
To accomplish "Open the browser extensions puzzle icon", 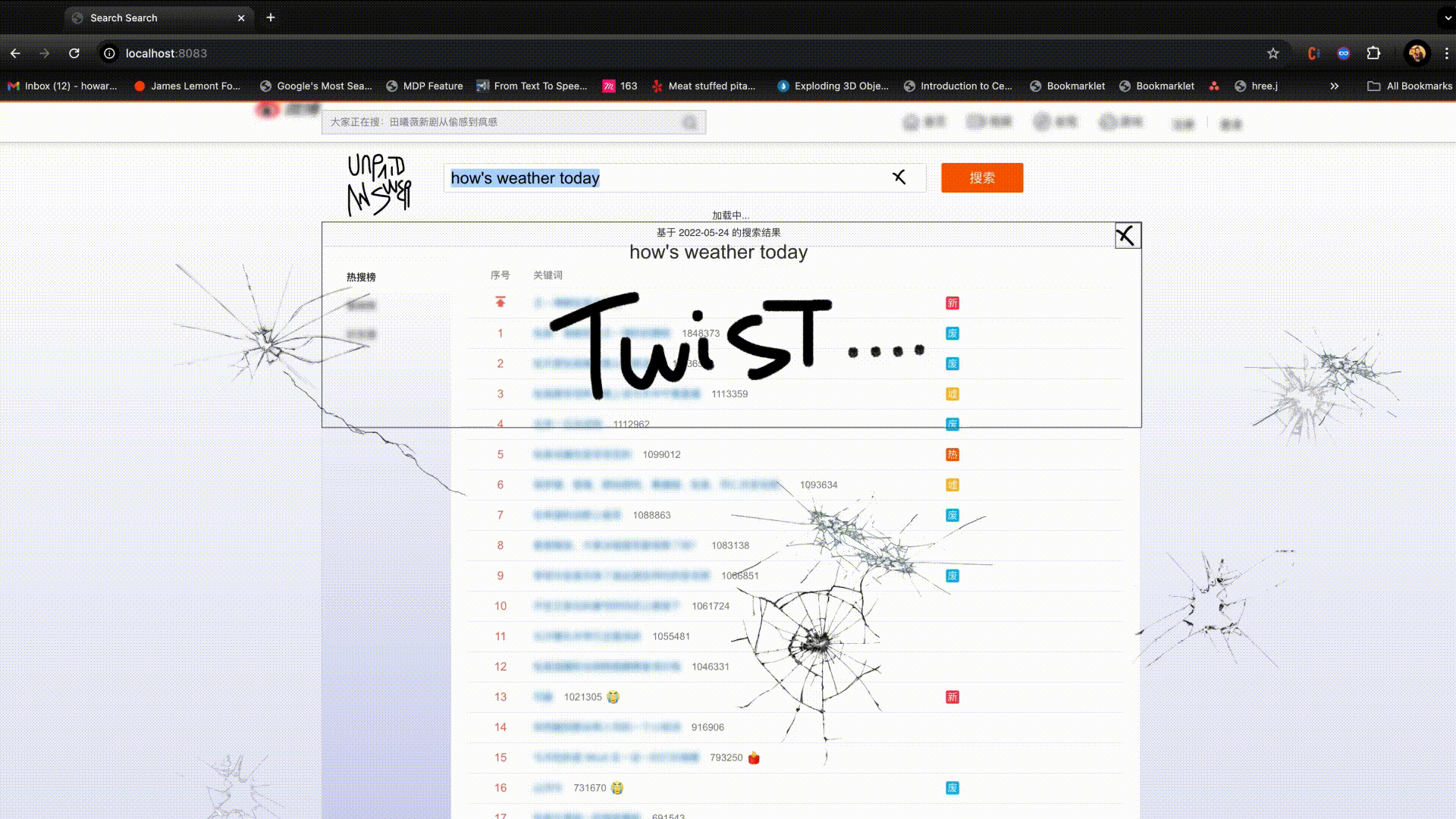I will tap(1373, 53).
